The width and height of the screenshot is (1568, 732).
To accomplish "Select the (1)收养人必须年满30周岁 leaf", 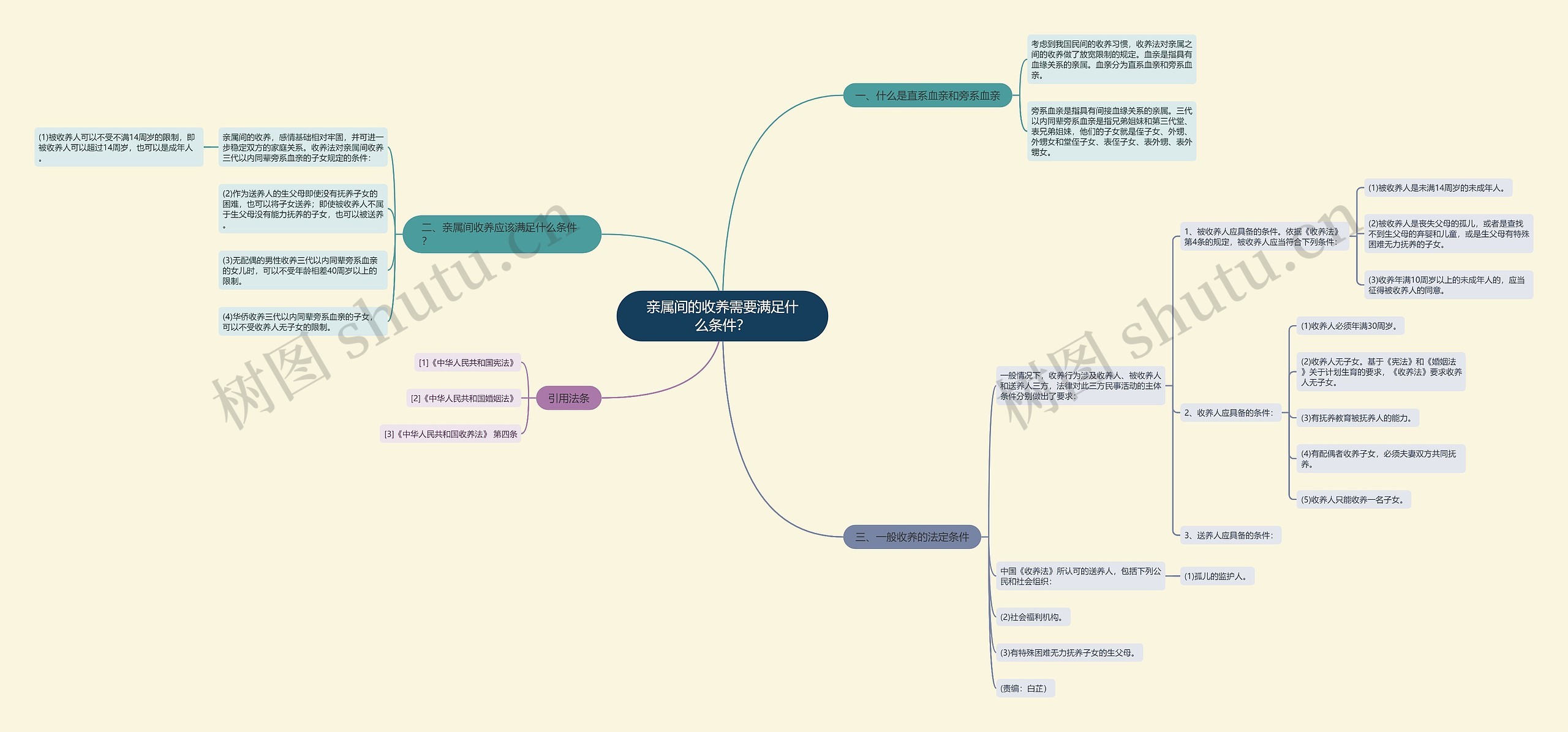I will pos(1350,326).
